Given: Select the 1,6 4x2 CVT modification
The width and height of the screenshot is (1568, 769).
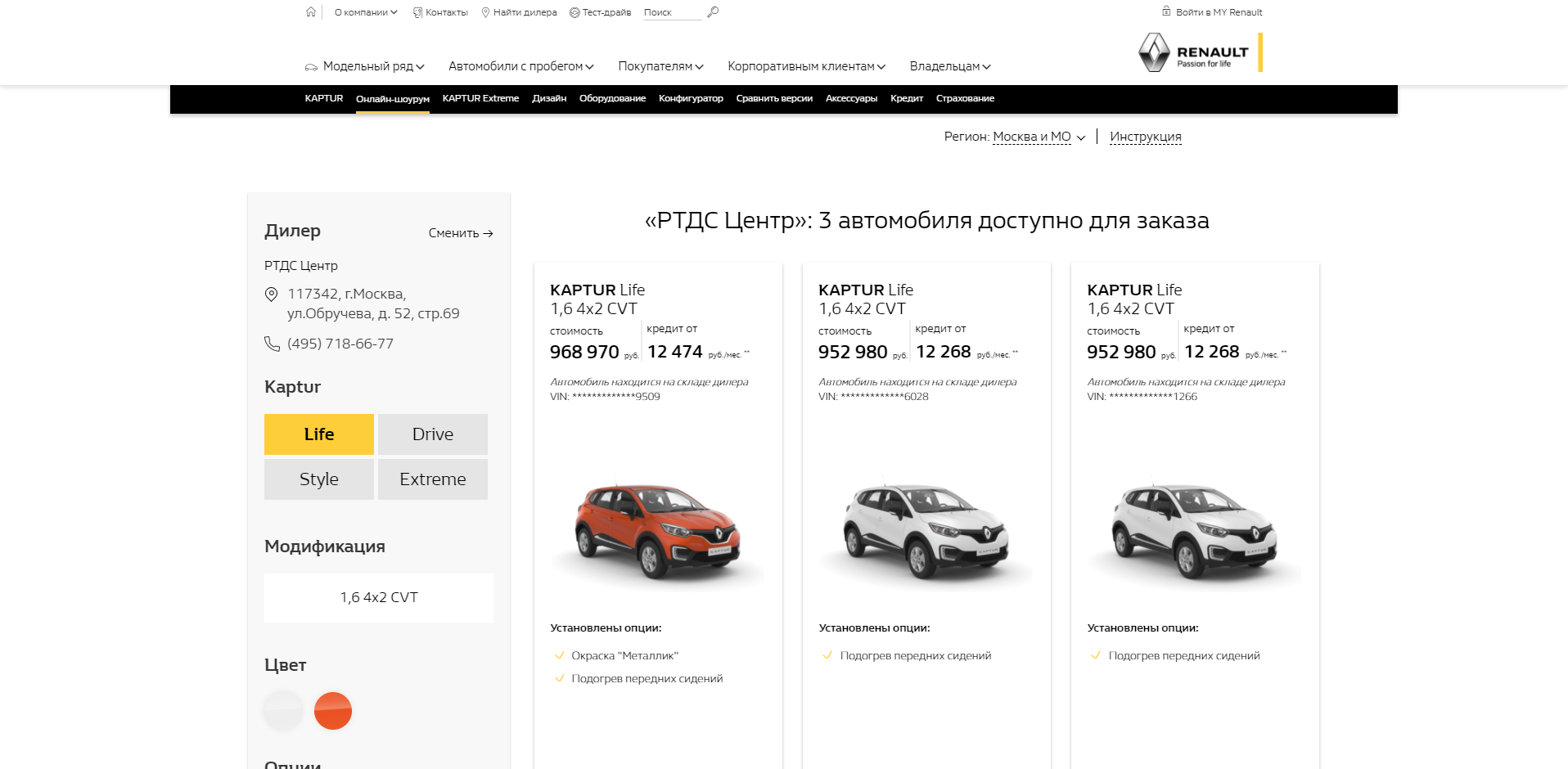Looking at the screenshot, I should pyautogui.click(x=379, y=598).
